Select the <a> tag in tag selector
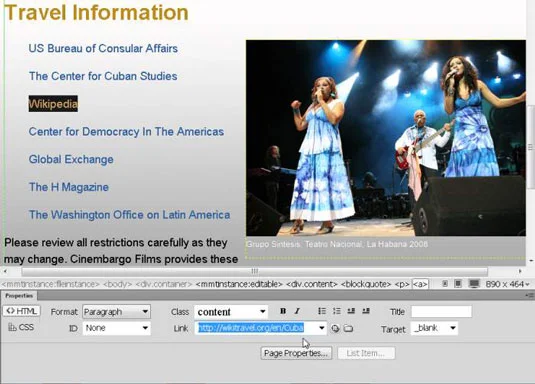The height and width of the screenshot is (384, 535). (420, 284)
